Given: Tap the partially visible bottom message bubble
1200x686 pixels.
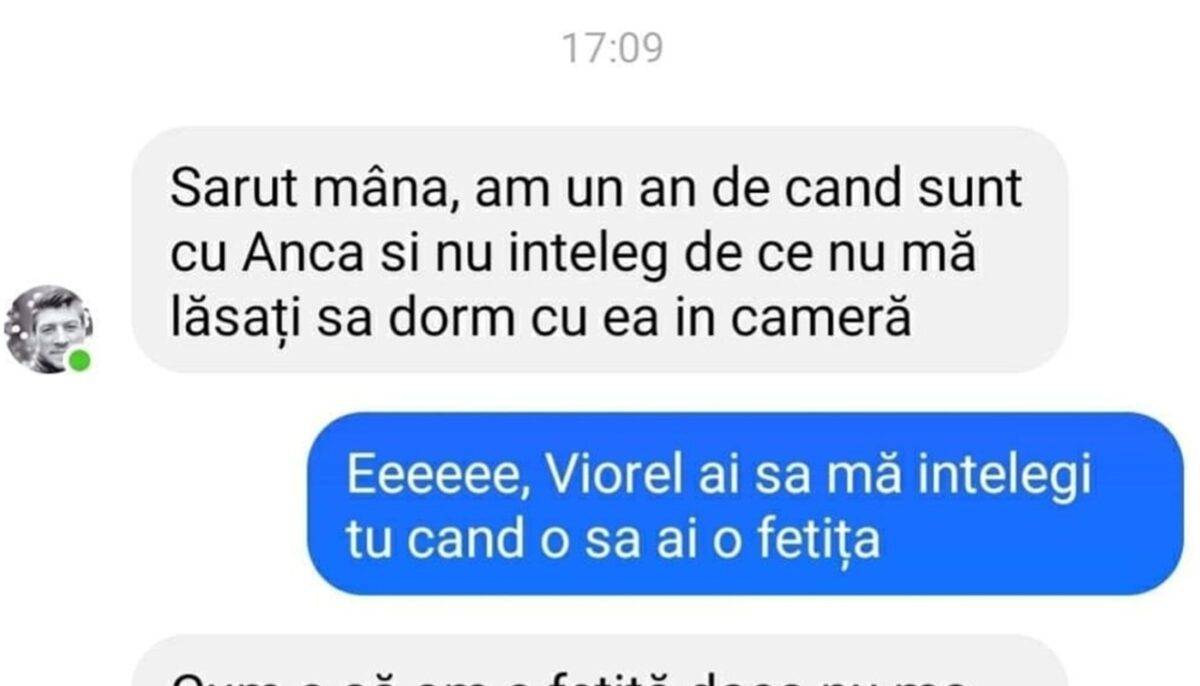Looking at the screenshot, I should pos(600,662).
